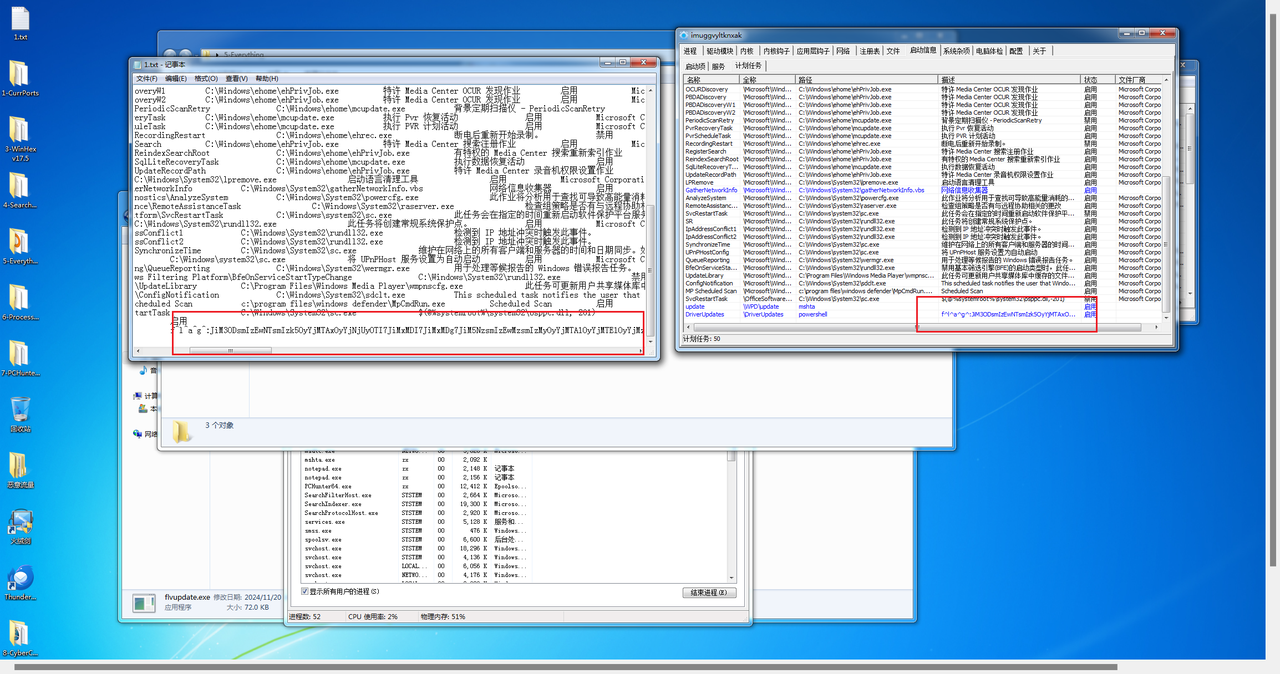
Task: Open the 查看(V) menu in Notepad
Action: [237, 78]
